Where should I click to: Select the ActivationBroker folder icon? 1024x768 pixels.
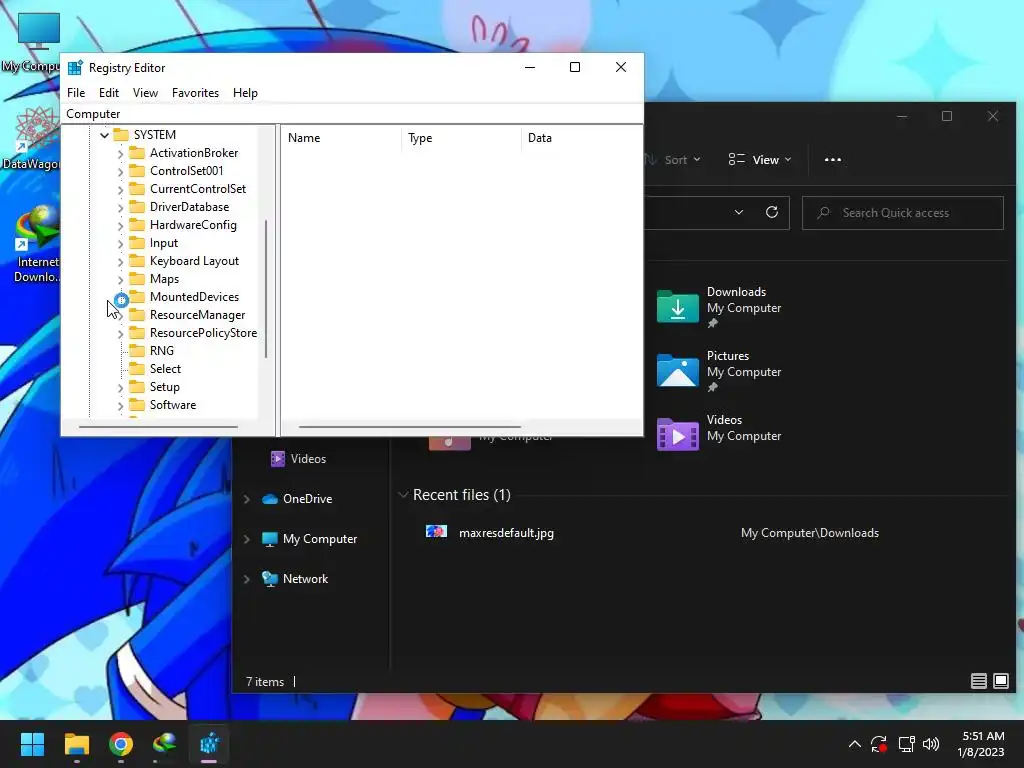point(137,153)
